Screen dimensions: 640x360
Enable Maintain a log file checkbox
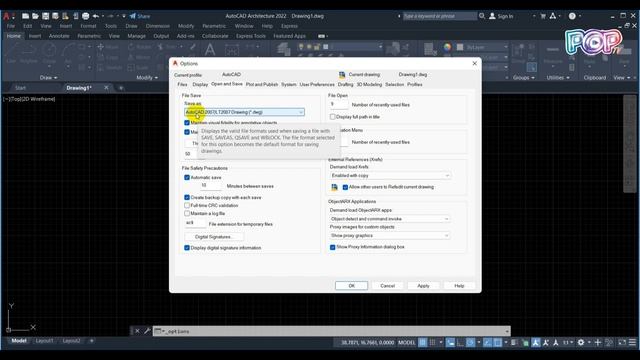coord(187,213)
